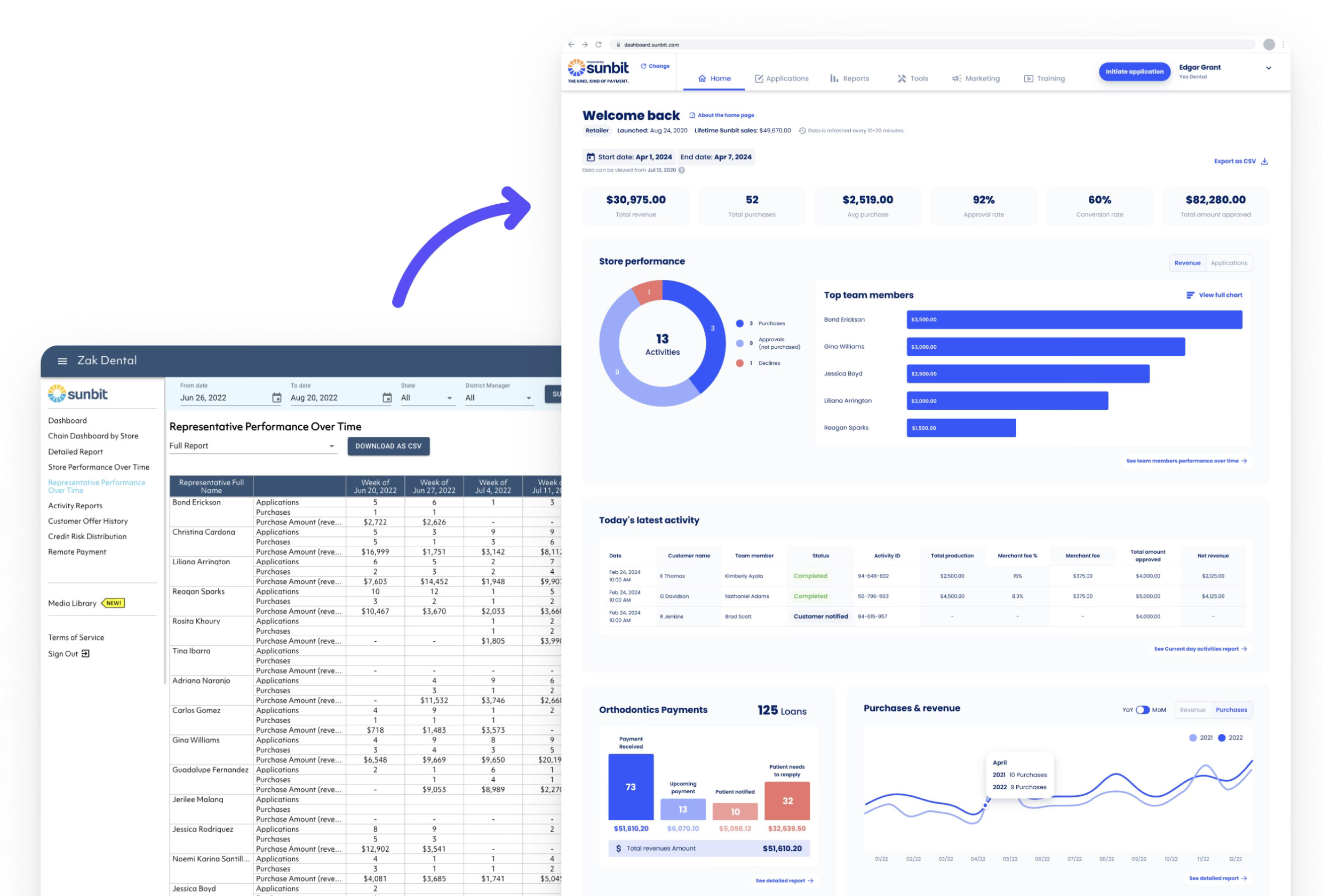This screenshot has width=1323, height=896.
Task: Click the hamburger menu icon beside Zak Dental
Action: [62, 361]
